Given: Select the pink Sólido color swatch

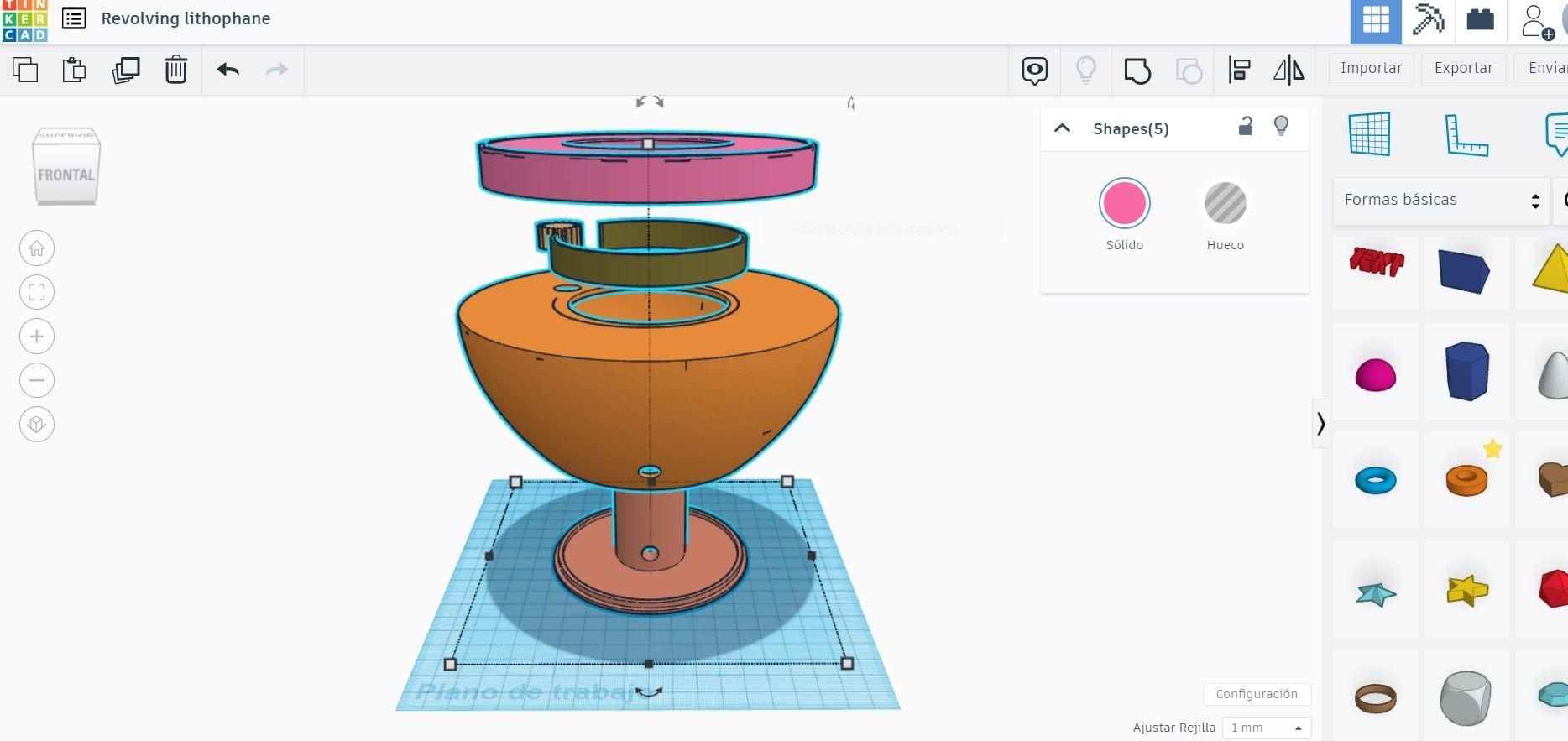Looking at the screenshot, I should tap(1124, 203).
